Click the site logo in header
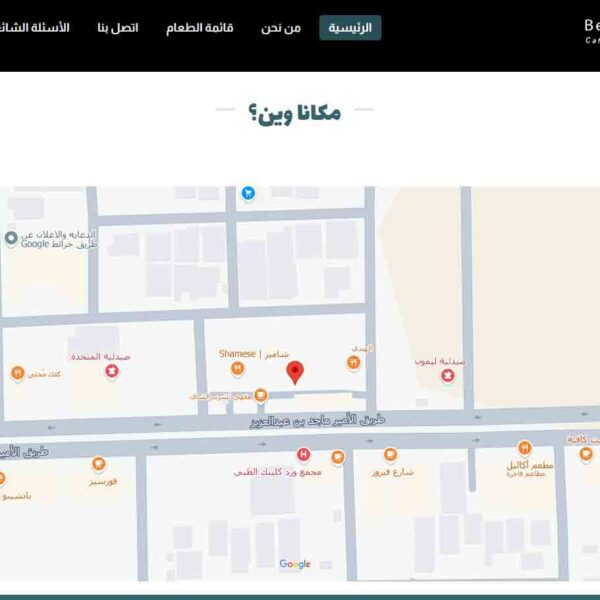The height and width of the screenshot is (600, 600). [592, 31]
